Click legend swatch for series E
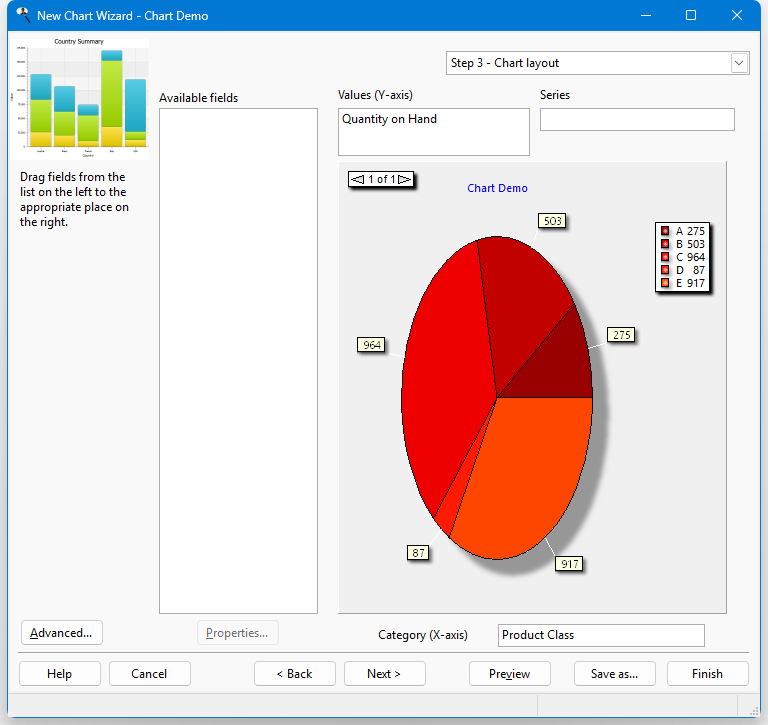Image resolution: width=768 pixels, height=725 pixels. point(665,283)
